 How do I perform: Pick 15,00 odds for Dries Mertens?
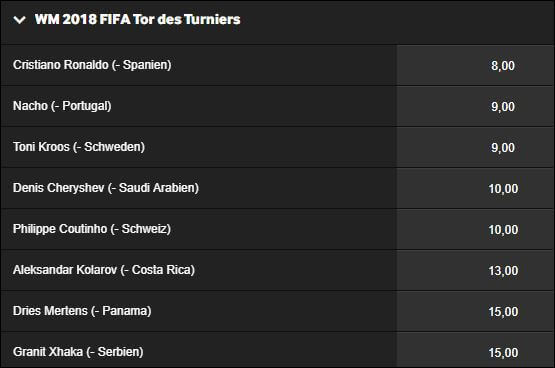pyautogui.click(x=475, y=312)
